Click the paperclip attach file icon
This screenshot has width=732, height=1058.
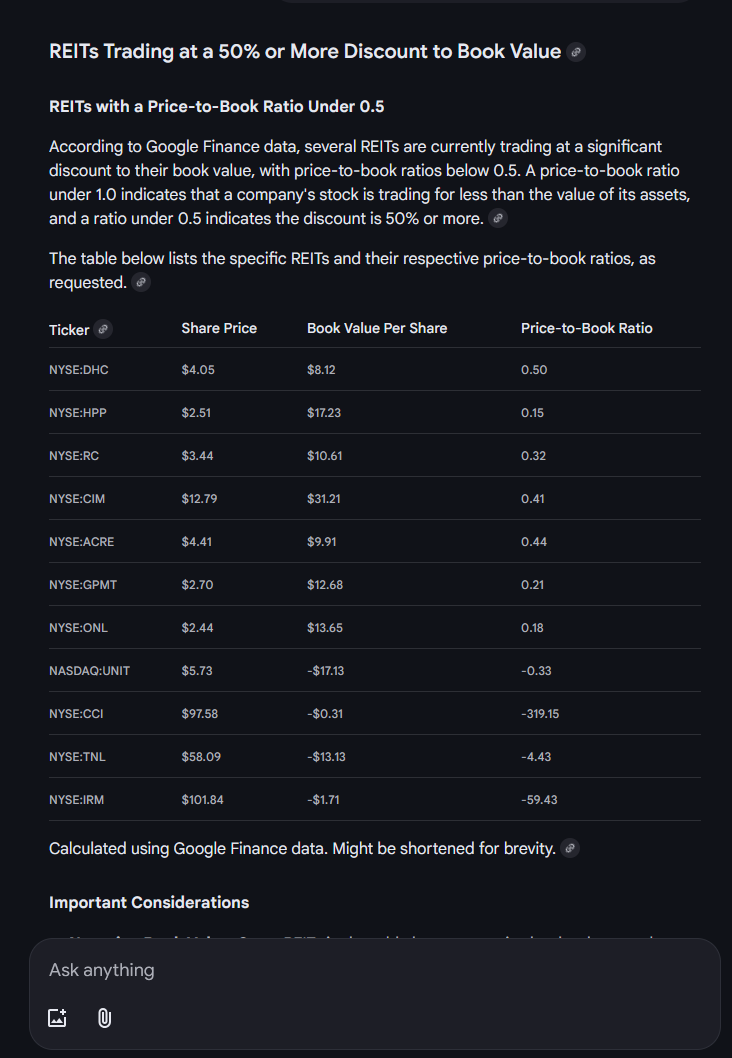coord(104,1018)
